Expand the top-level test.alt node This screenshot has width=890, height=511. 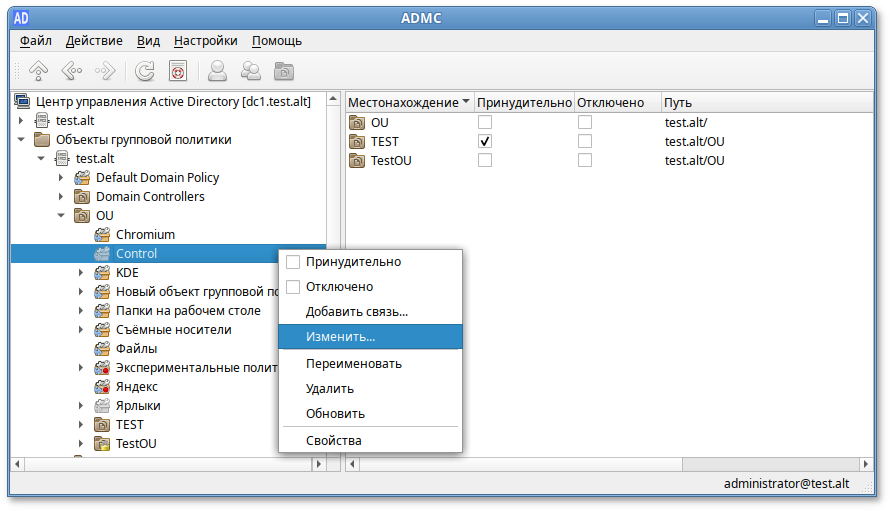[x=21, y=120]
